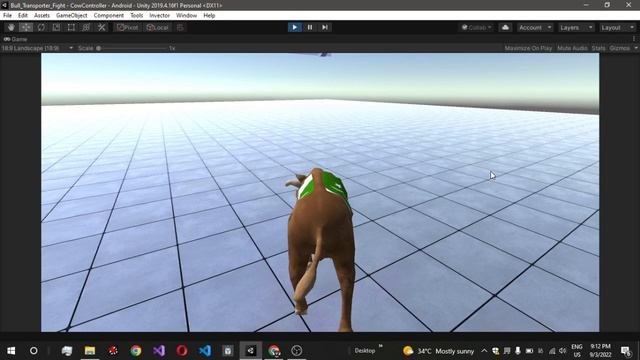The image size is (640, 360).
Task: Select the Rotate tool
Action: [x=41, y=27]
